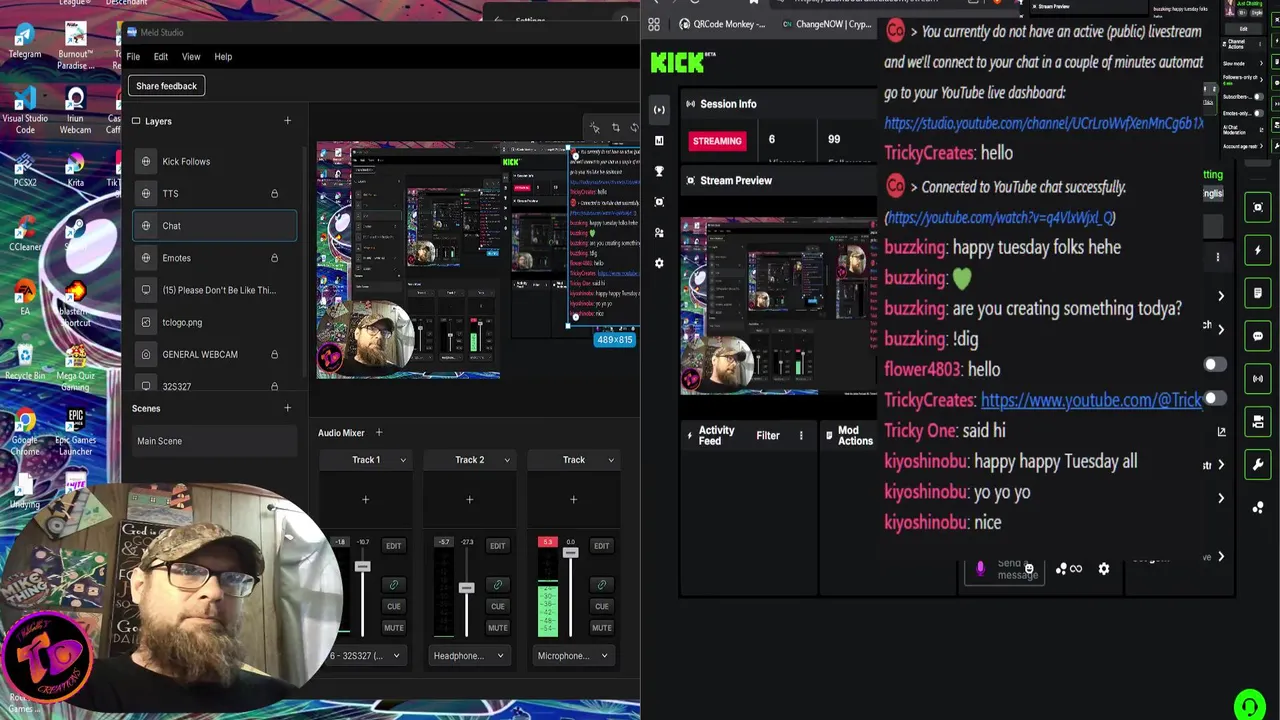1280x720 pixels.
Task: Click the lightning bolt icon in Kick right panel
Action: click(1258, 250)
